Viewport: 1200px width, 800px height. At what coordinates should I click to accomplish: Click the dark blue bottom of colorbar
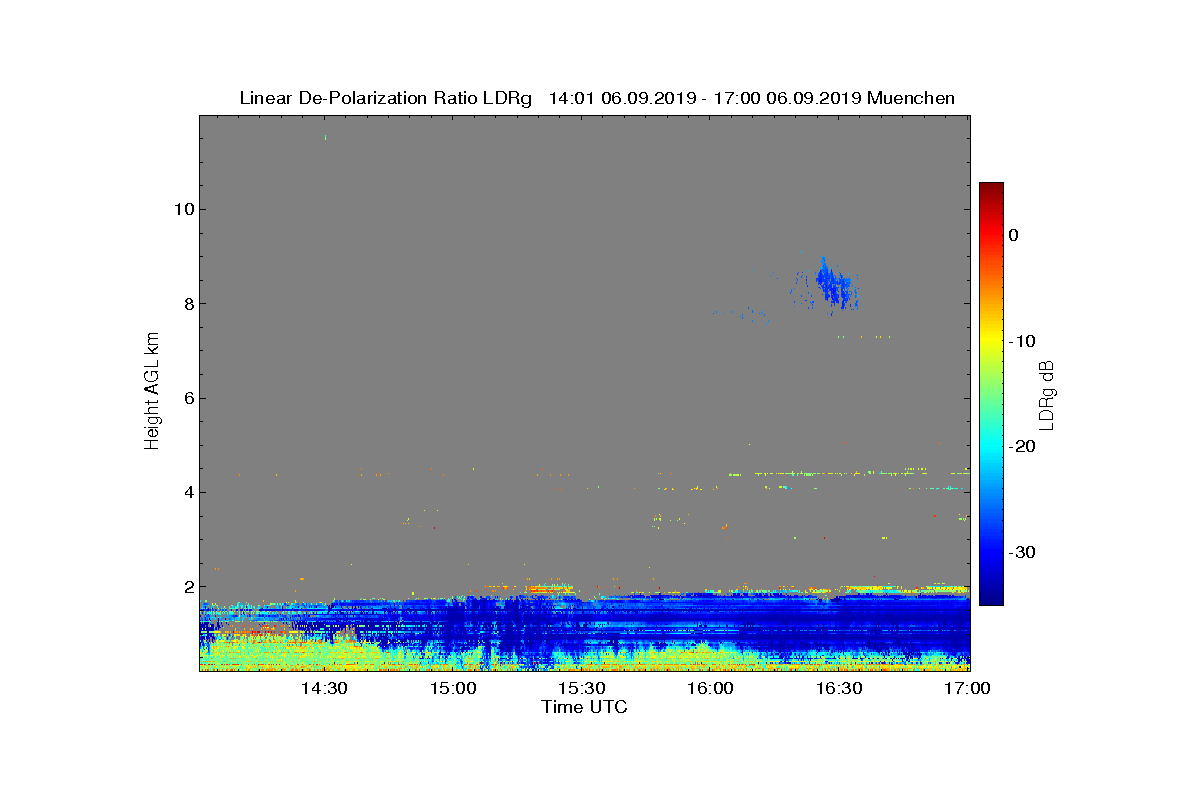tap(991, 595)
